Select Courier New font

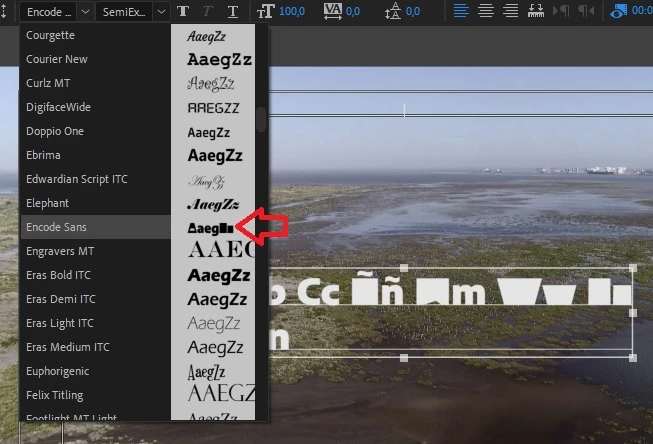[x=95, y=59]
